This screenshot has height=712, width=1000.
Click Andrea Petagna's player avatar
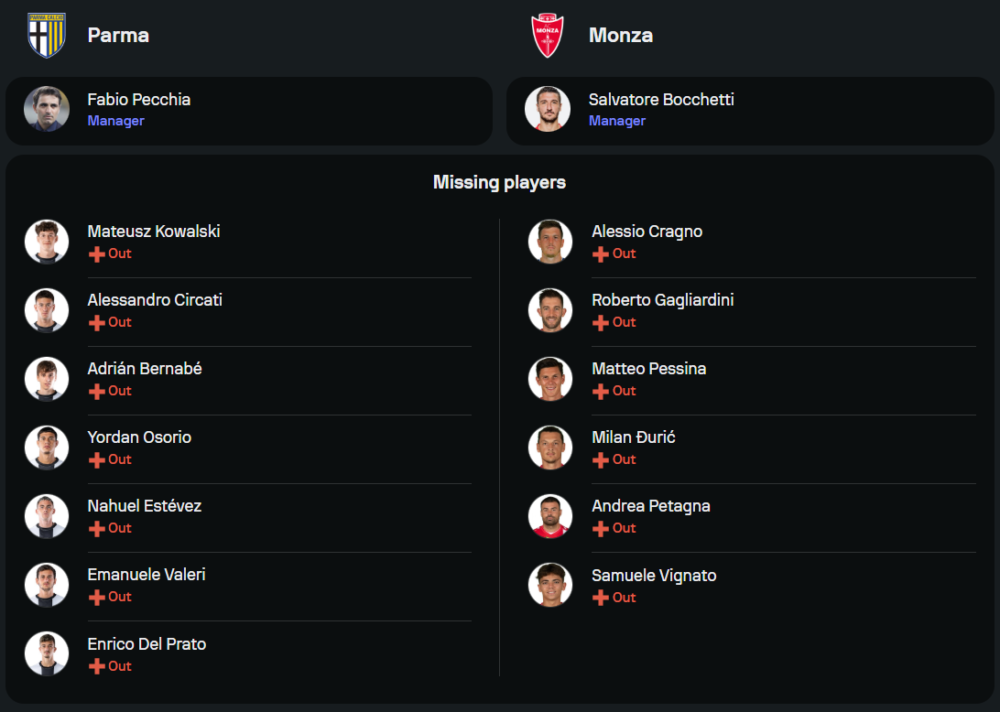click(x=551, y=516)
